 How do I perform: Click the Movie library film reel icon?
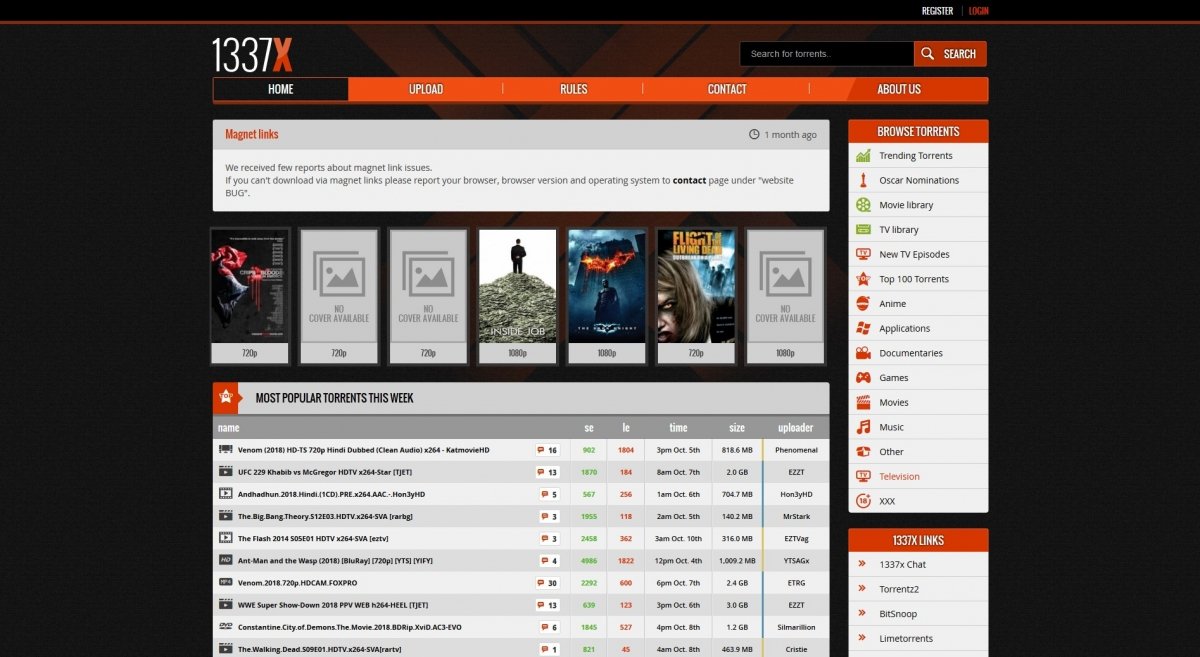point(863,205)
